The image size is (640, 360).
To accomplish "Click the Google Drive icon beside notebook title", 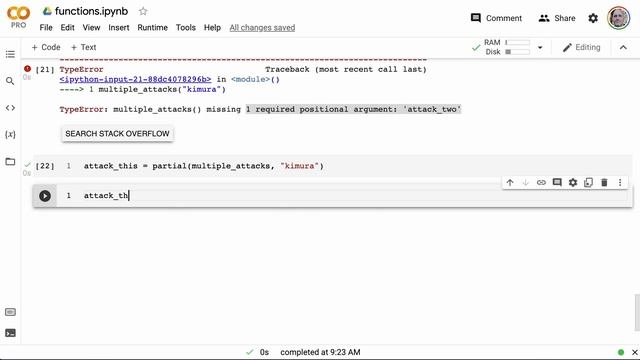I will [x=47, y=11].
